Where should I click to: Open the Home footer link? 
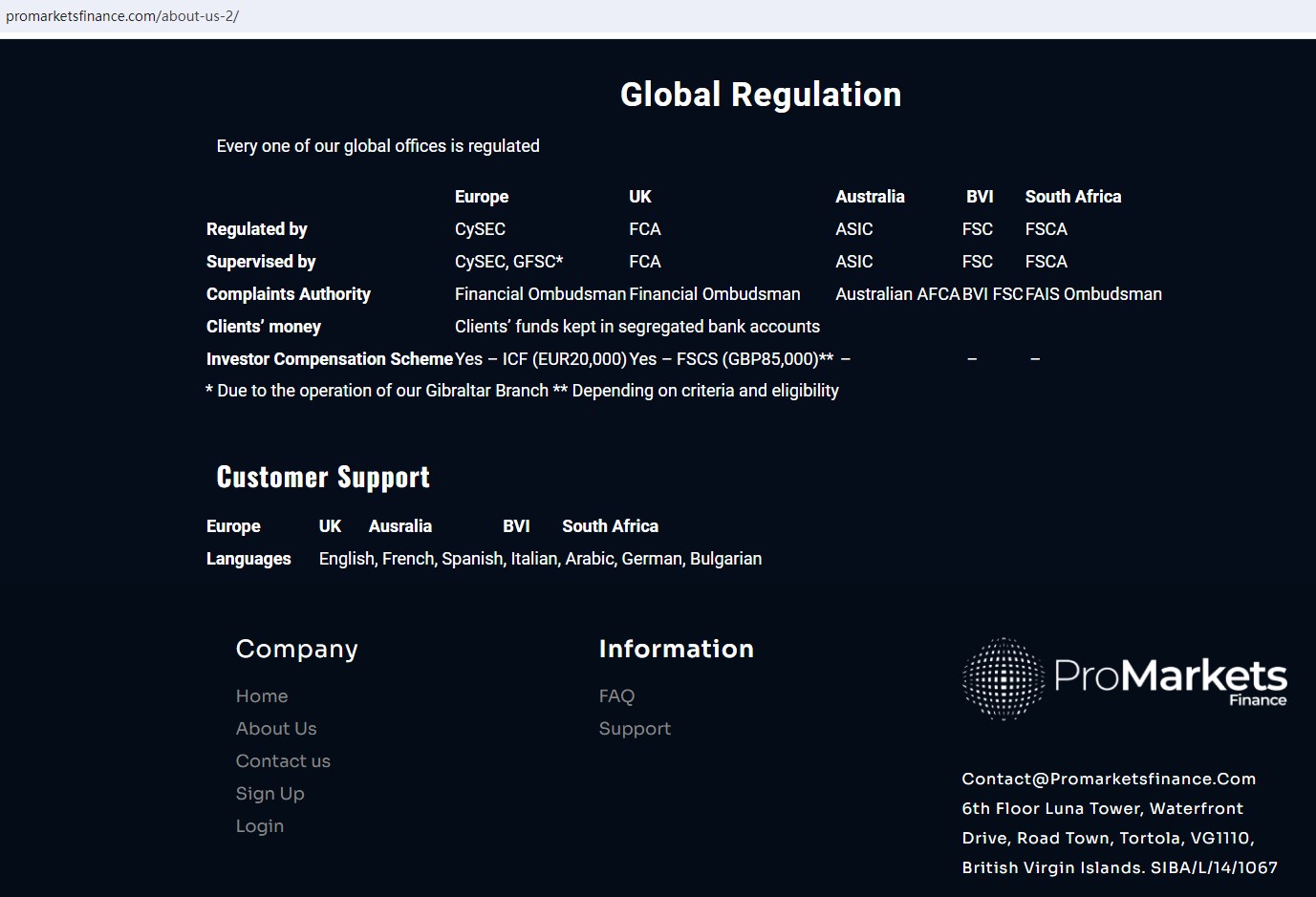(262, 696)
